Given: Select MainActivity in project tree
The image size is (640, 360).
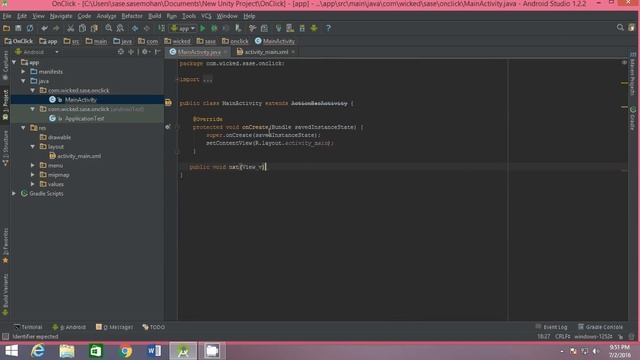Looking at the screenshot, I should pyautogui.click(x=80, y=100).
